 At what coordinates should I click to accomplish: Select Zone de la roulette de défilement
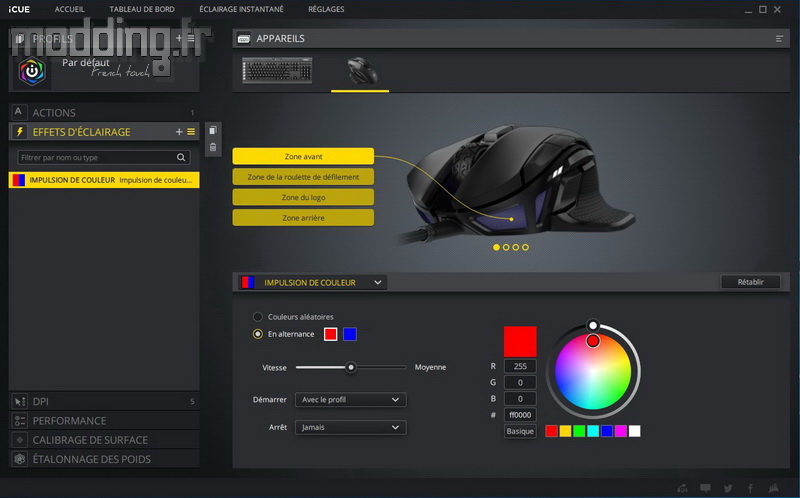(x=303, y=177)
